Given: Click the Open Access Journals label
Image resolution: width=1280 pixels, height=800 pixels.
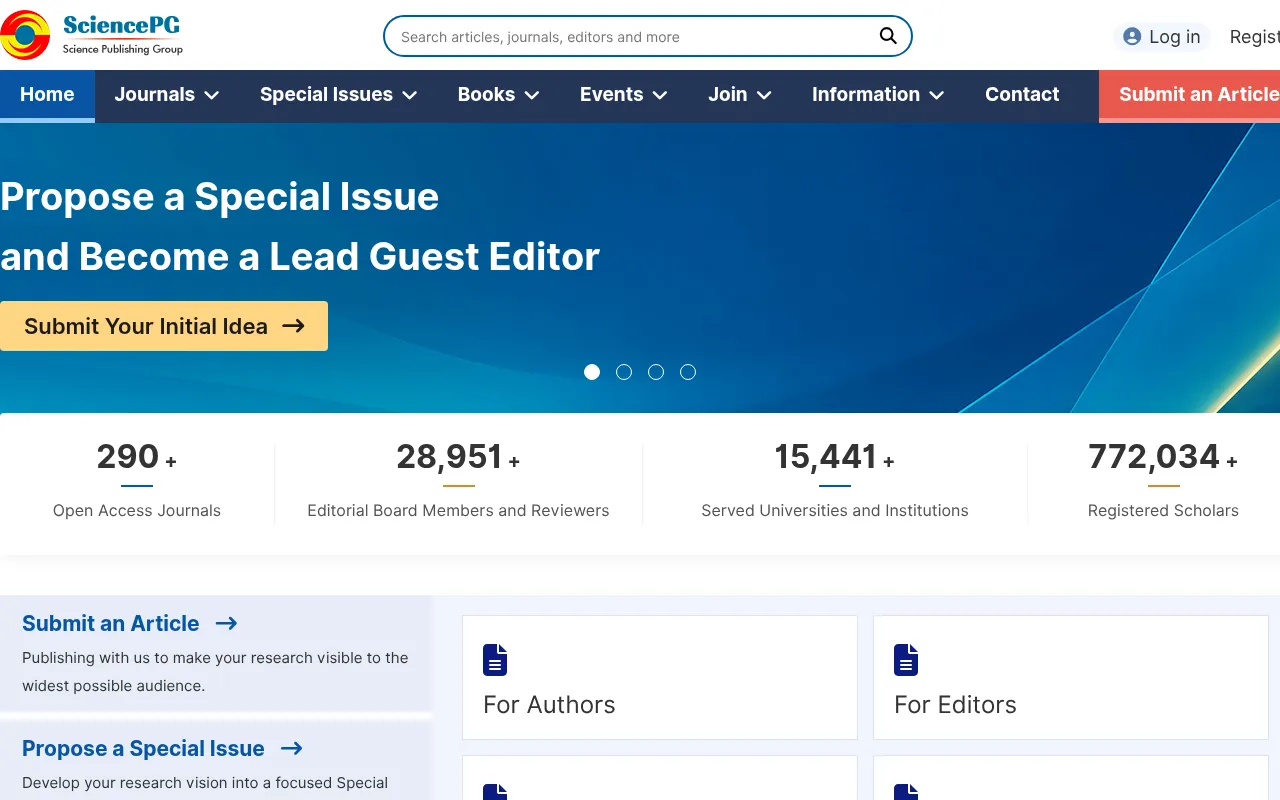Looking at the screenshot, I should [137, 510].
